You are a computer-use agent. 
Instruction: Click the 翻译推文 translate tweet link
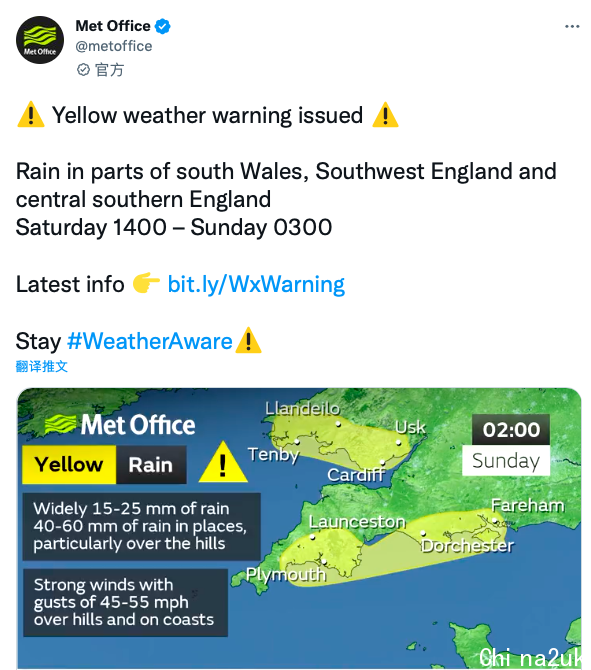(41, 366)
